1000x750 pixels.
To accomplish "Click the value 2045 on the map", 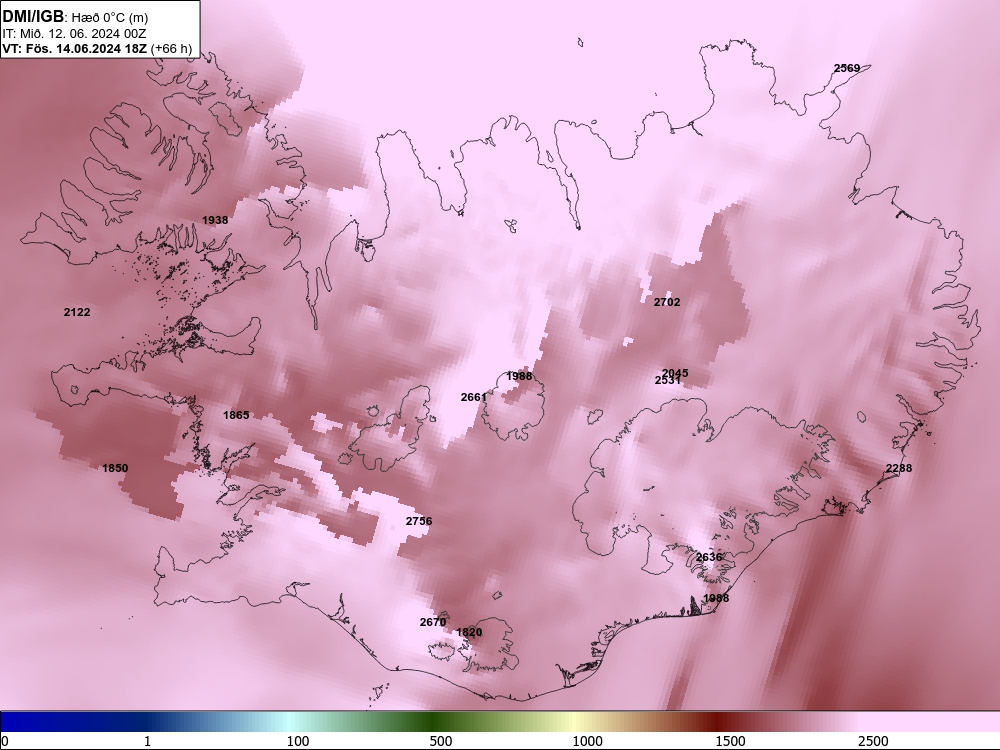I will (675, 372).
